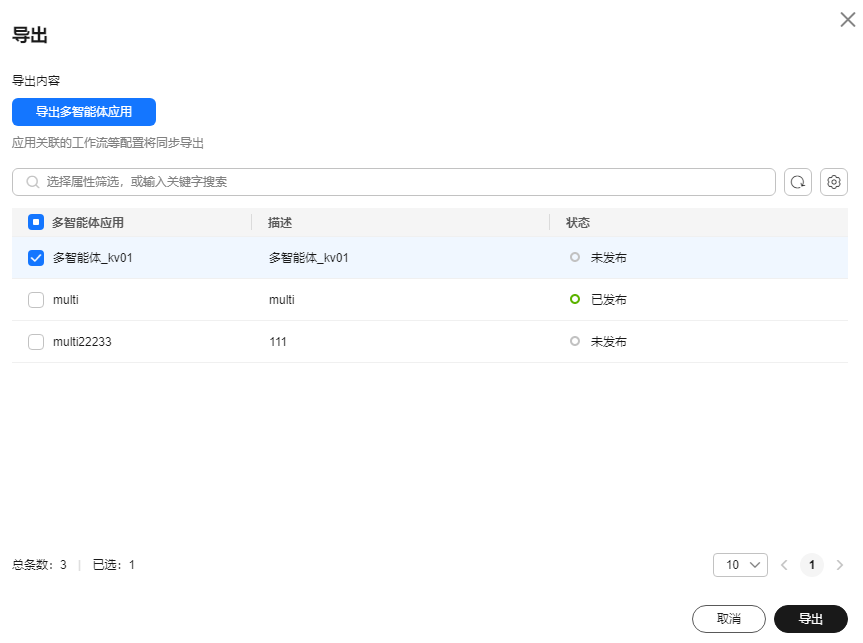This screenshot has width=863, height=643.
Task: Open the page size dropdown showing 10
Action: pyautogui.click(x=740, y=565)
